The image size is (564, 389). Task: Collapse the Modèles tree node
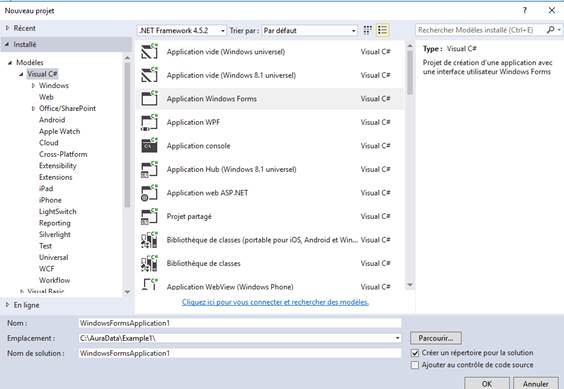pyautogui.click(x=10, y=63)
